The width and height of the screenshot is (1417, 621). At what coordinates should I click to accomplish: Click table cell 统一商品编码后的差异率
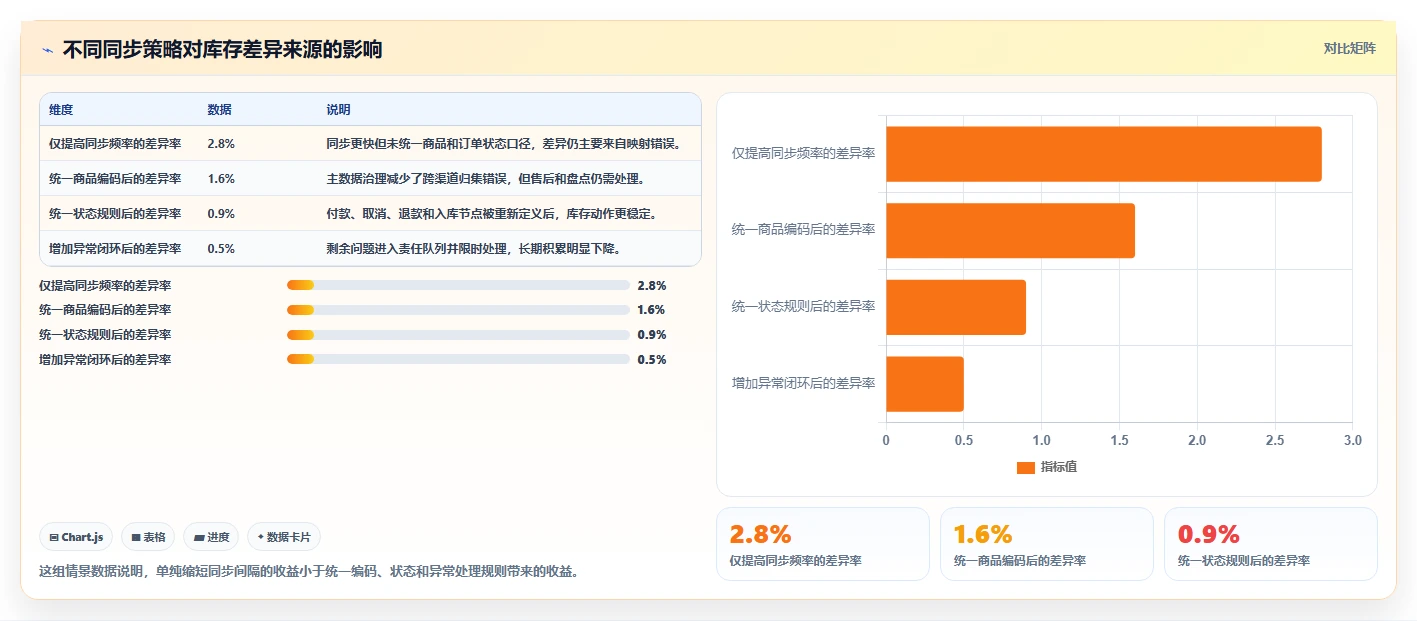point(115,178)
